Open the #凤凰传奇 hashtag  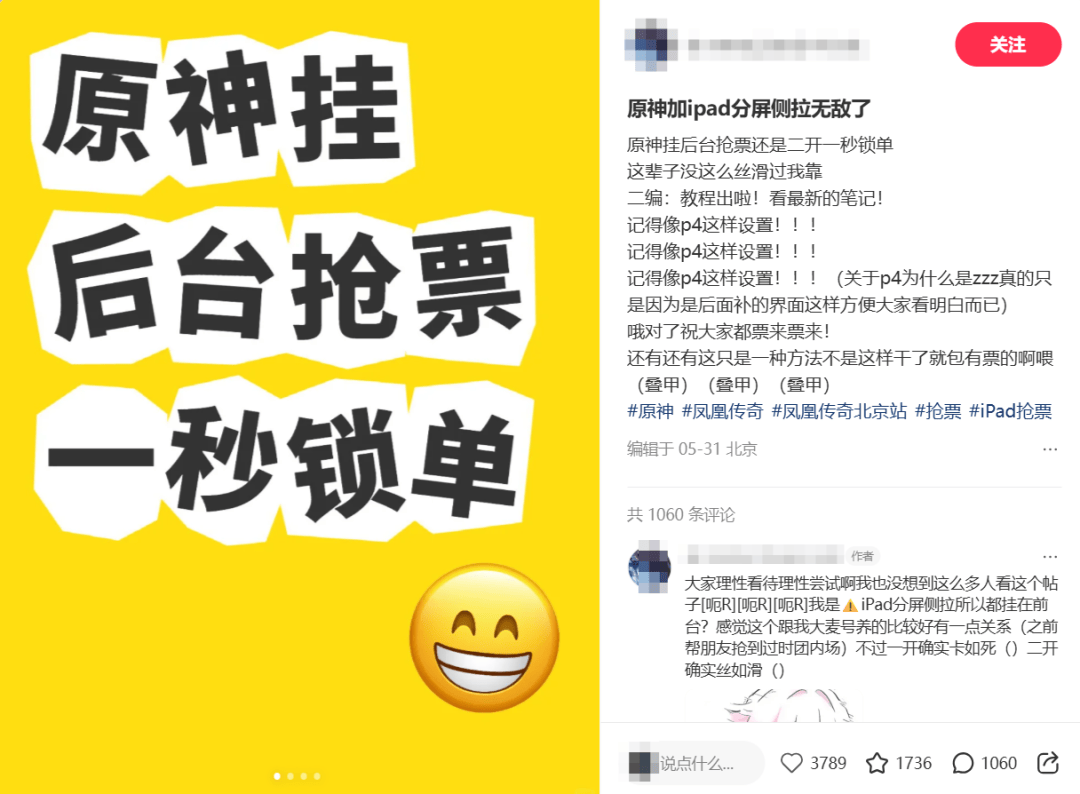722,411
